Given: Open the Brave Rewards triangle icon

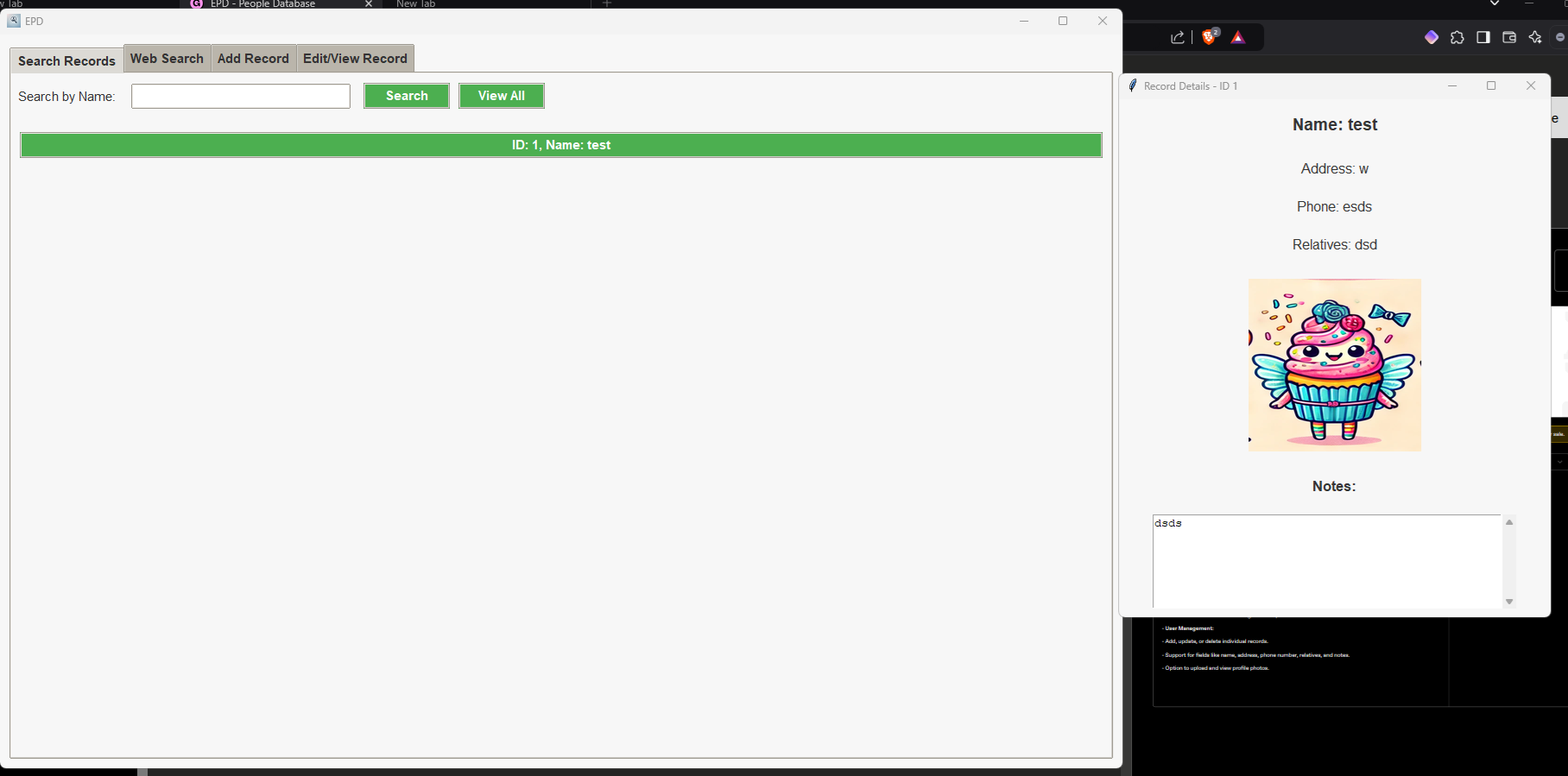Looking at the screenshot, I should coord(1238,37).
